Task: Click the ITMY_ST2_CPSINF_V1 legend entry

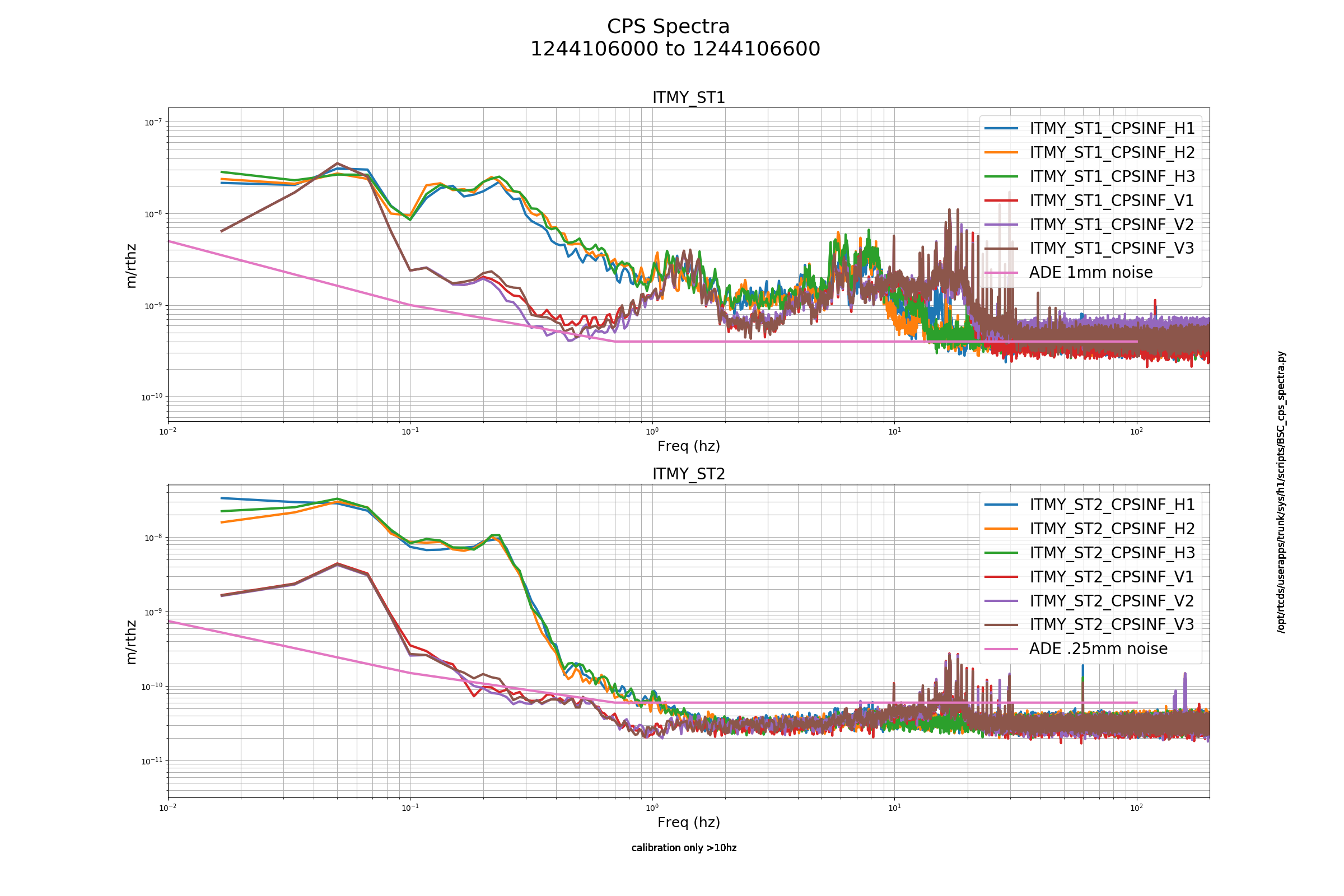Action: (x=1090, y=577)
